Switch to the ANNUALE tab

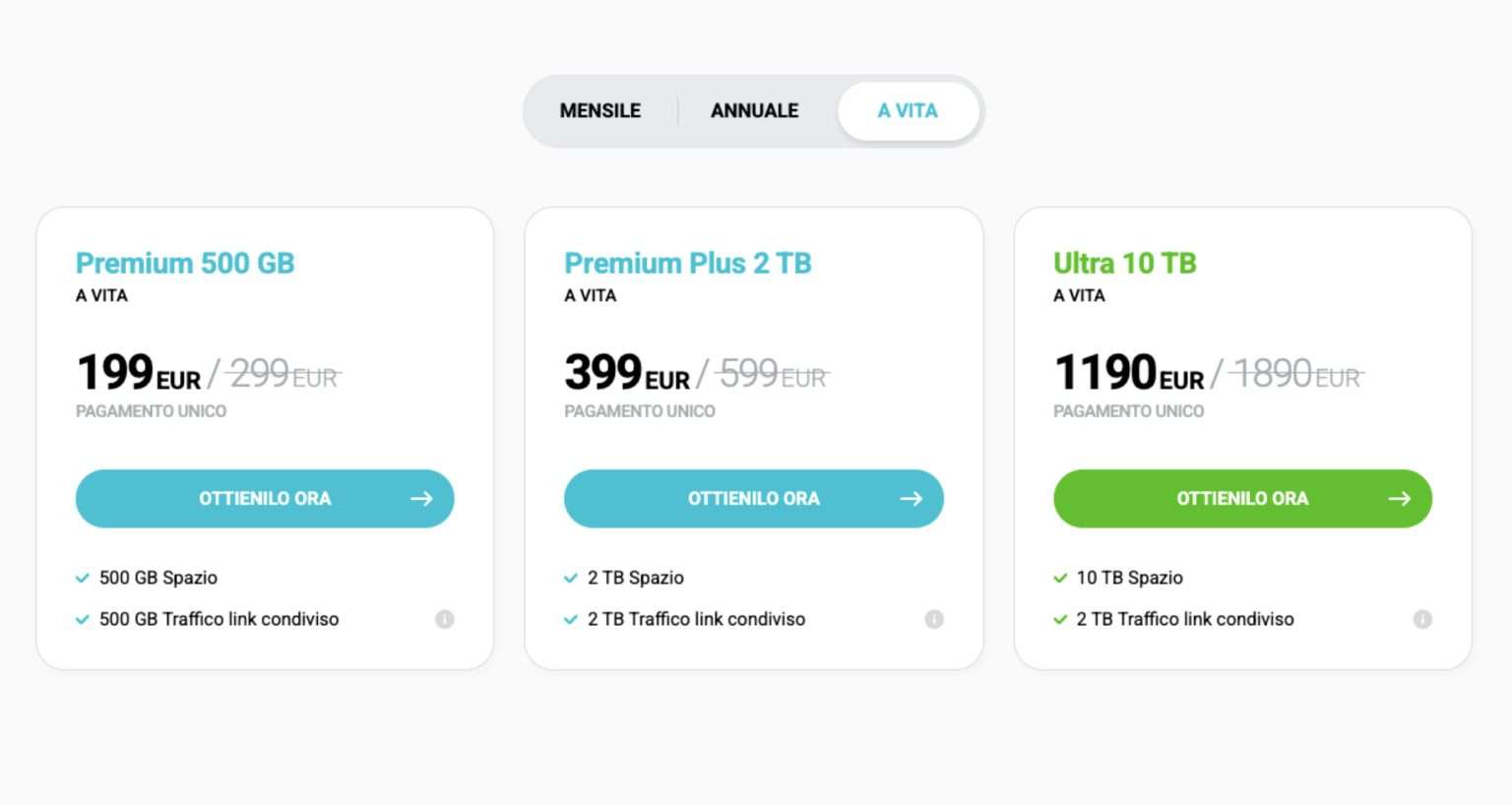[x=754, y=110]
